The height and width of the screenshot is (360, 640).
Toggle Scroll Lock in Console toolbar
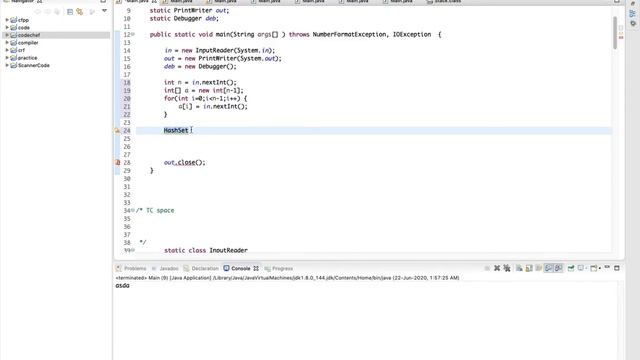point(529,268)
